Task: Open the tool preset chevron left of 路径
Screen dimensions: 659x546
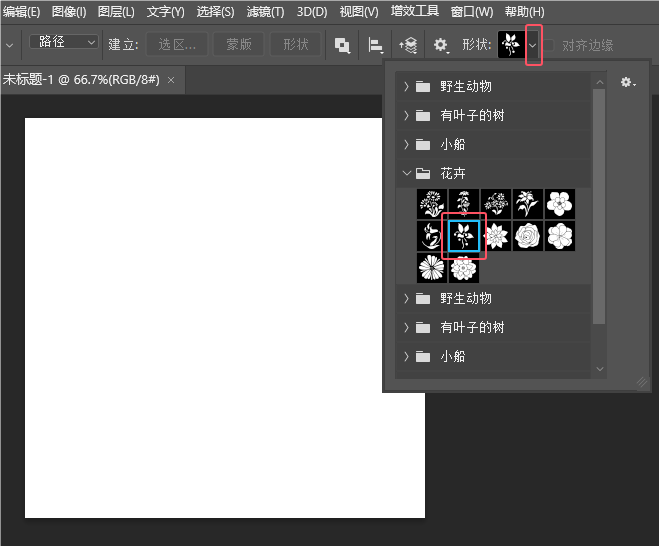Action: [x=9, y=45]
